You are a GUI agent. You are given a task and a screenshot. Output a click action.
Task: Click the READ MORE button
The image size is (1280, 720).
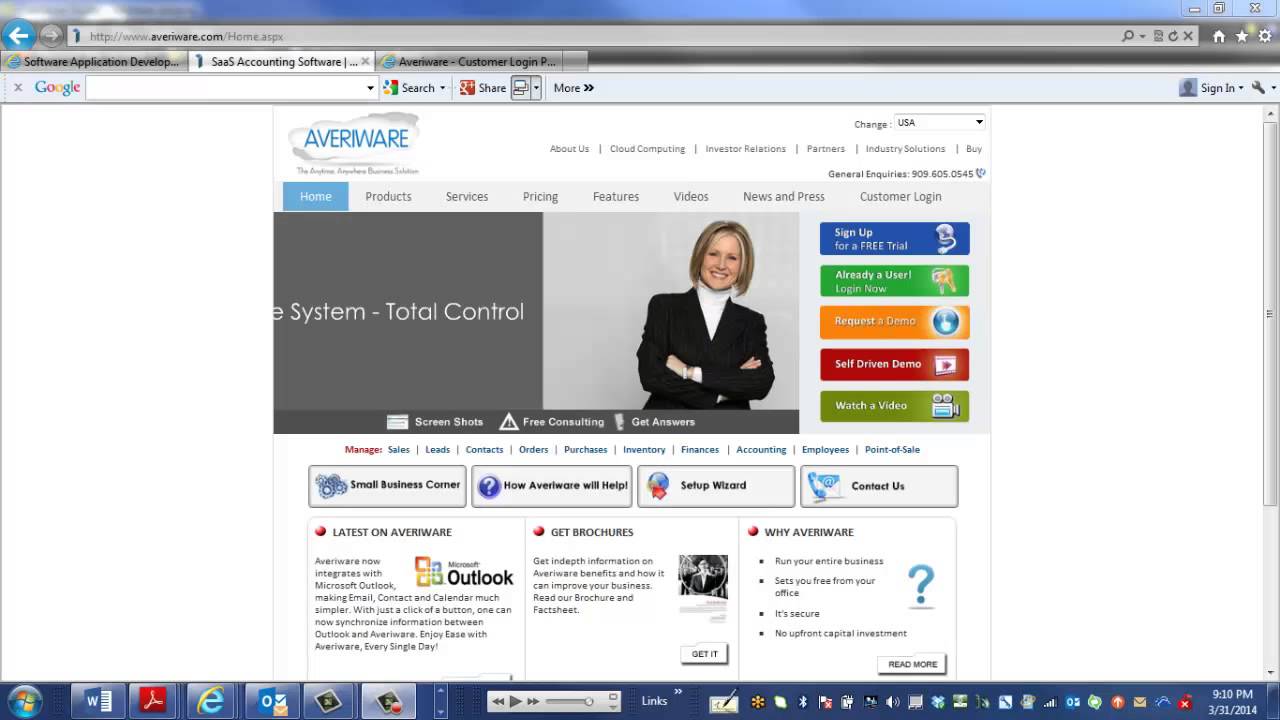(912, 664)
